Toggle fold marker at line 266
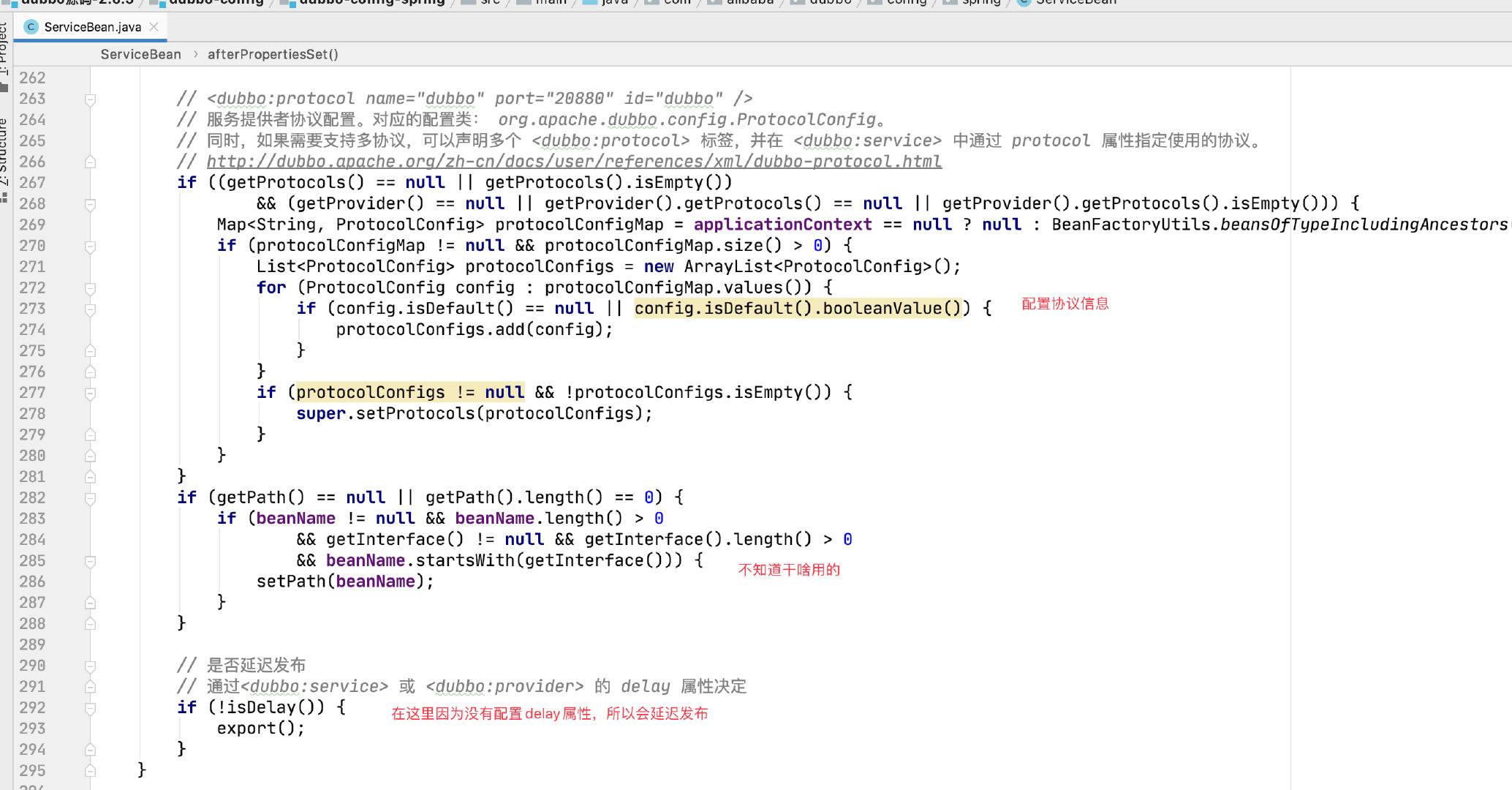1512x790 pixels. [x=90, y=162]
